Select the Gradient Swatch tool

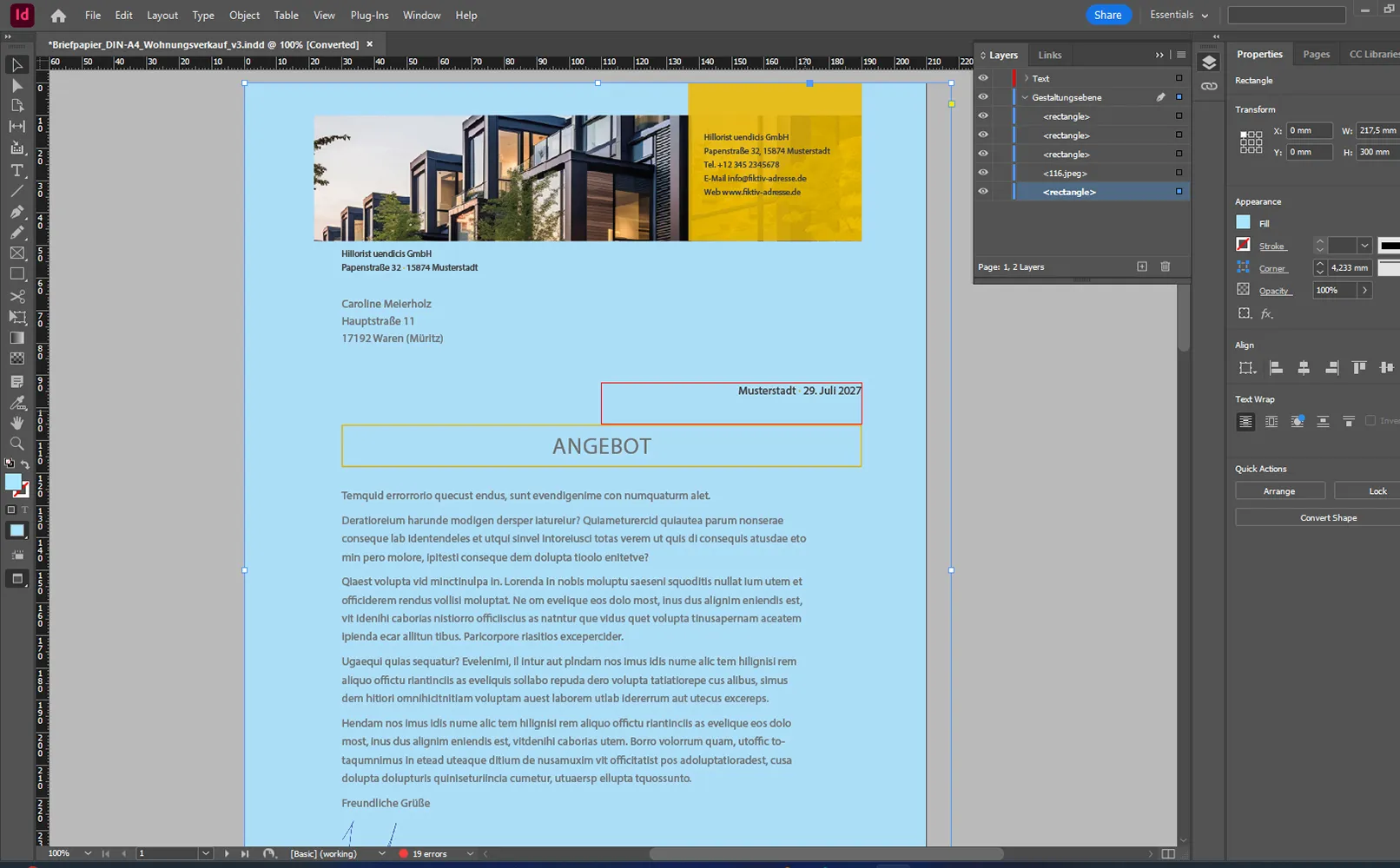point(17,339)
